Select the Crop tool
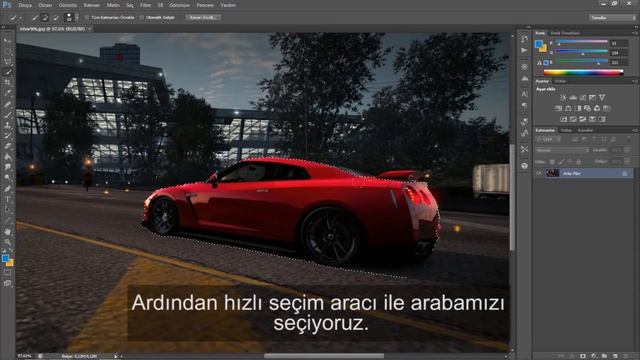This screenshot has height=360, width=640. click(x=7, y=83)
